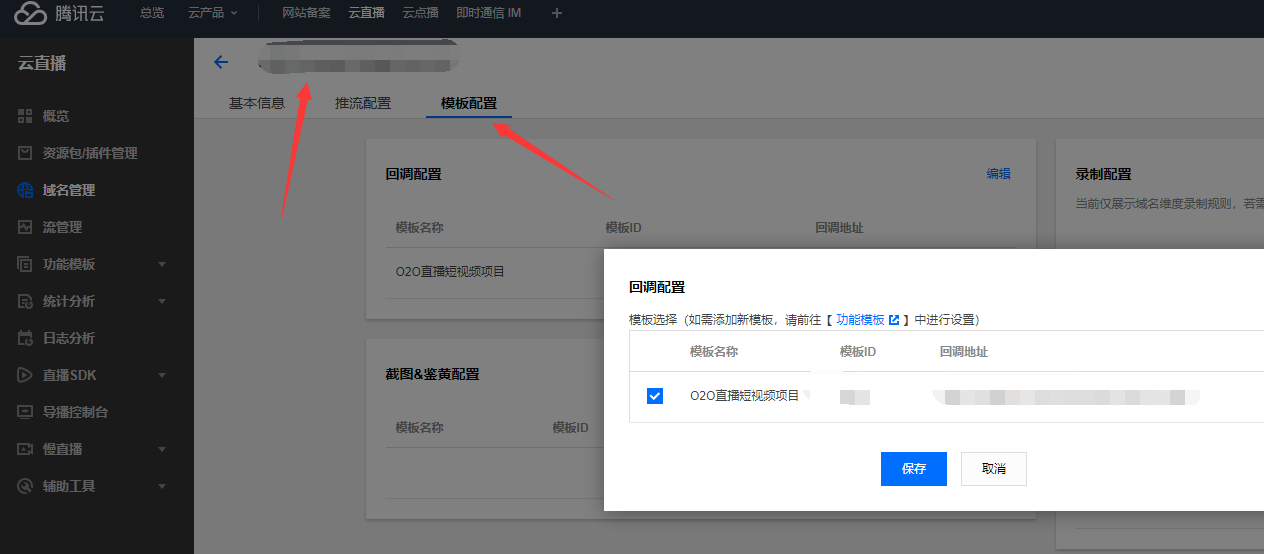The image size is (1264, 554).
Task: Select 云直播 in top navigation
Action: click(x=366, y=13)
